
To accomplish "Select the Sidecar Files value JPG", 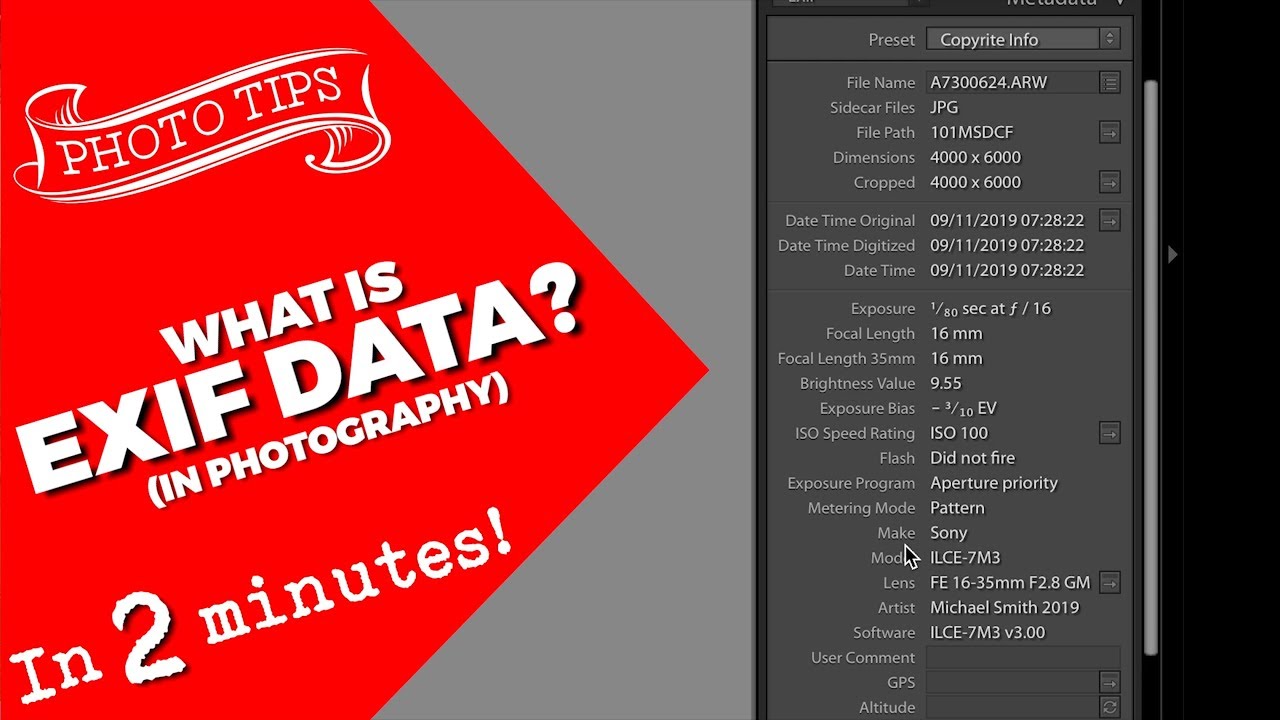I will coord(944,107).
